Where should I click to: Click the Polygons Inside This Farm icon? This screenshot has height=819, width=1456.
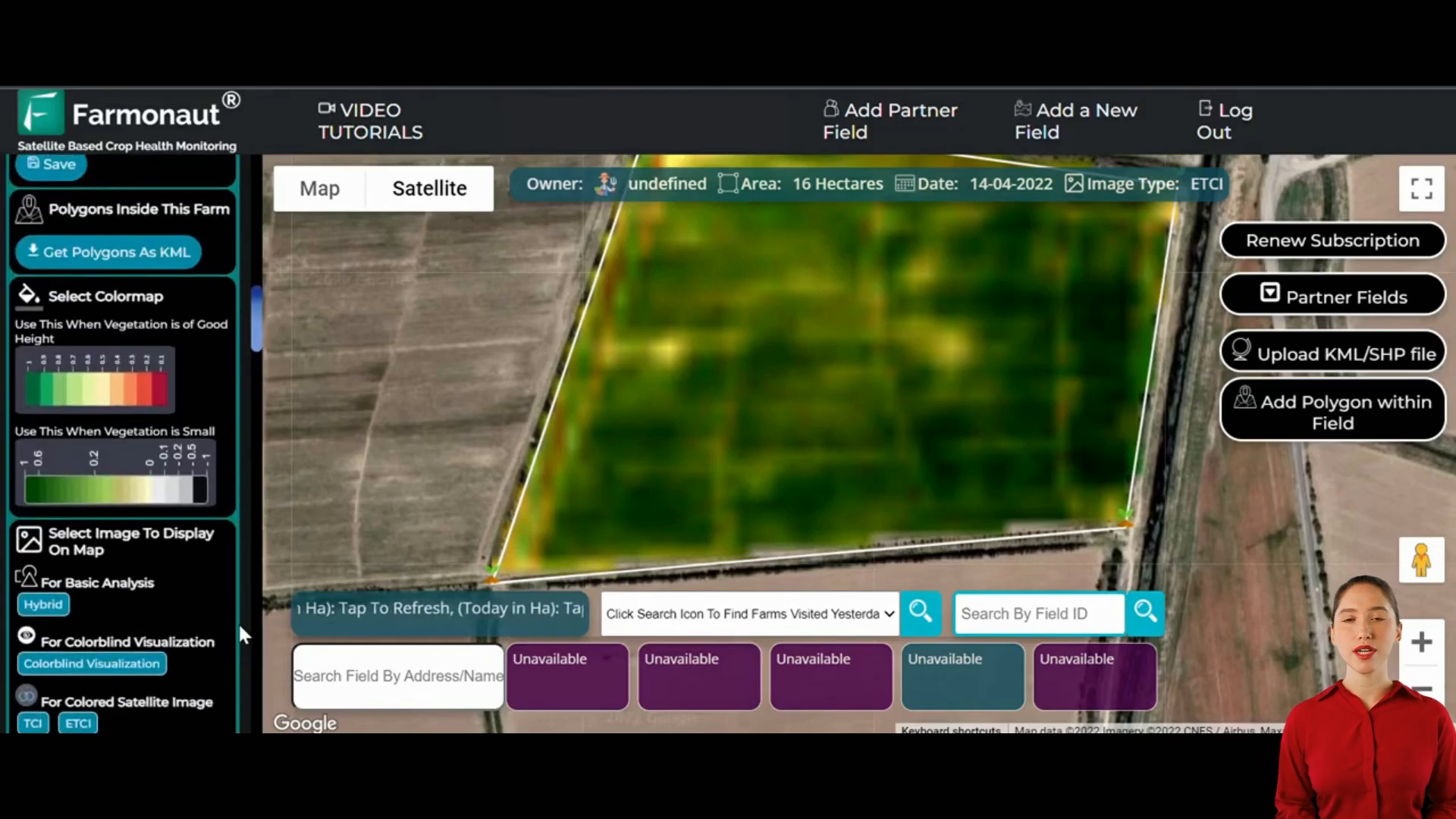point(27,208)
